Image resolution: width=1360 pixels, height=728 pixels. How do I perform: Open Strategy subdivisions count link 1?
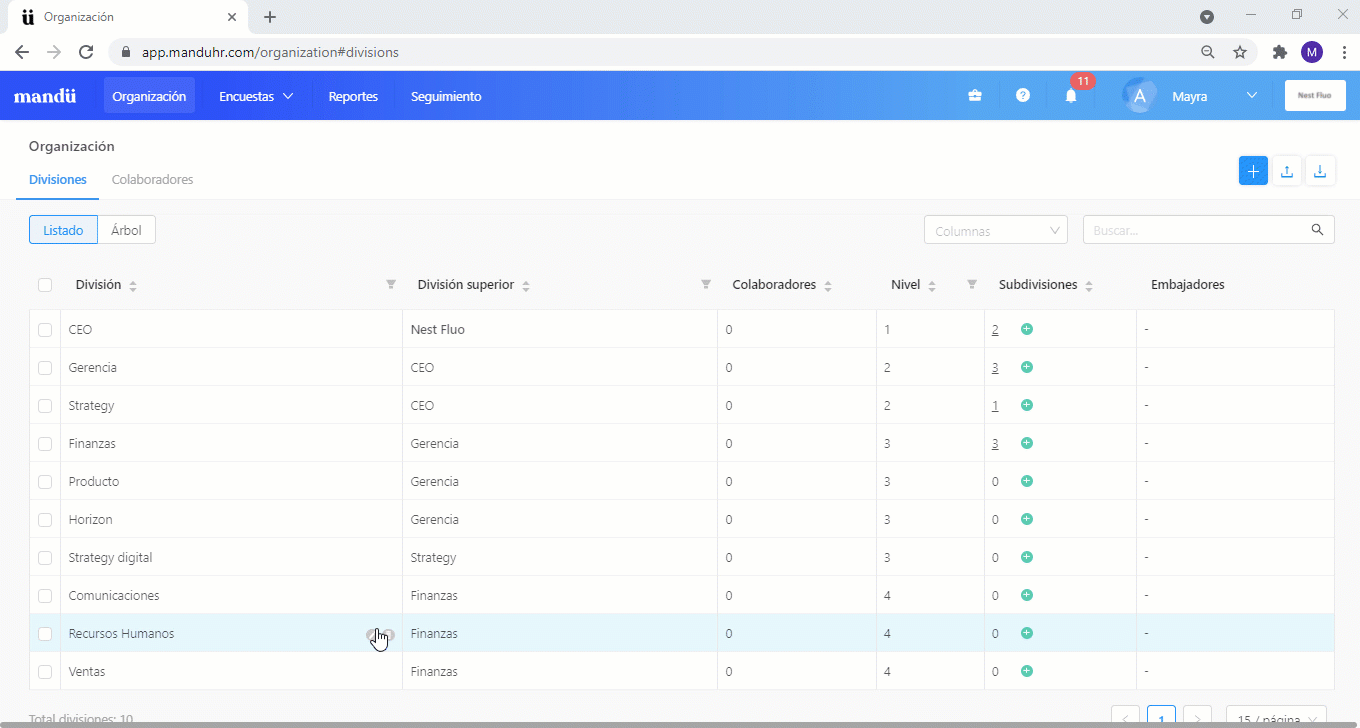coord(995,405)
